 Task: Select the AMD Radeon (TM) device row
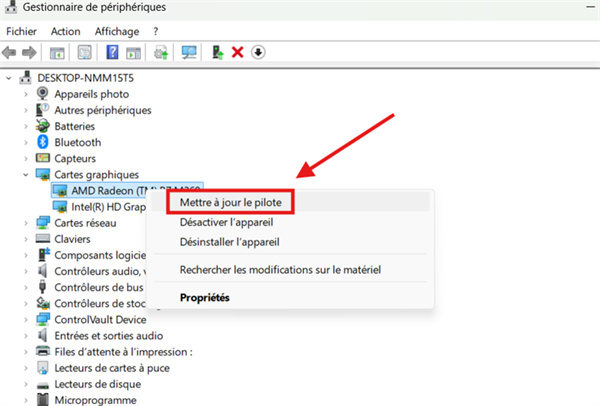pyautogui.click(x=127, y=191)
